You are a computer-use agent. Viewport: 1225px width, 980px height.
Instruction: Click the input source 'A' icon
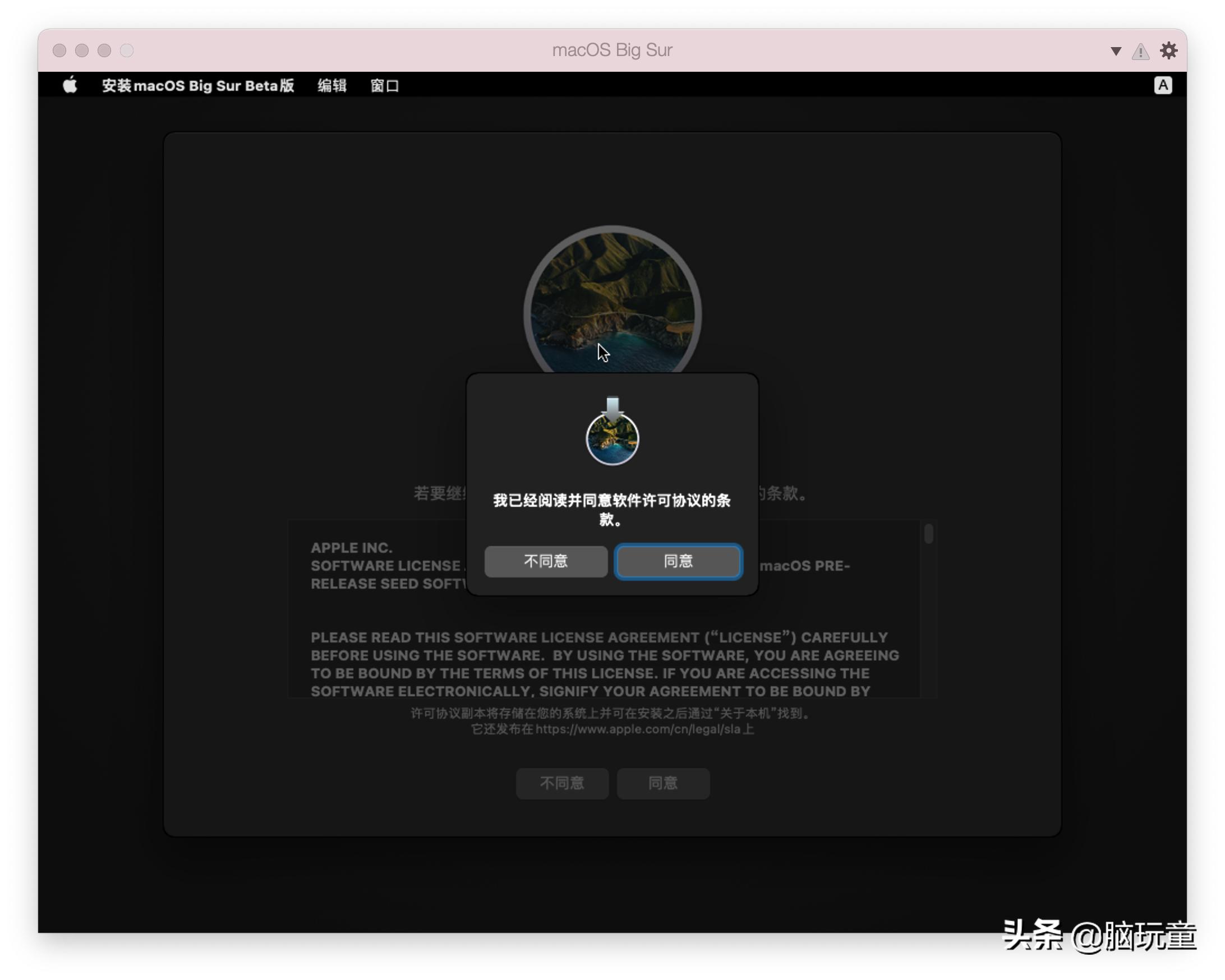click(1163, 85)
